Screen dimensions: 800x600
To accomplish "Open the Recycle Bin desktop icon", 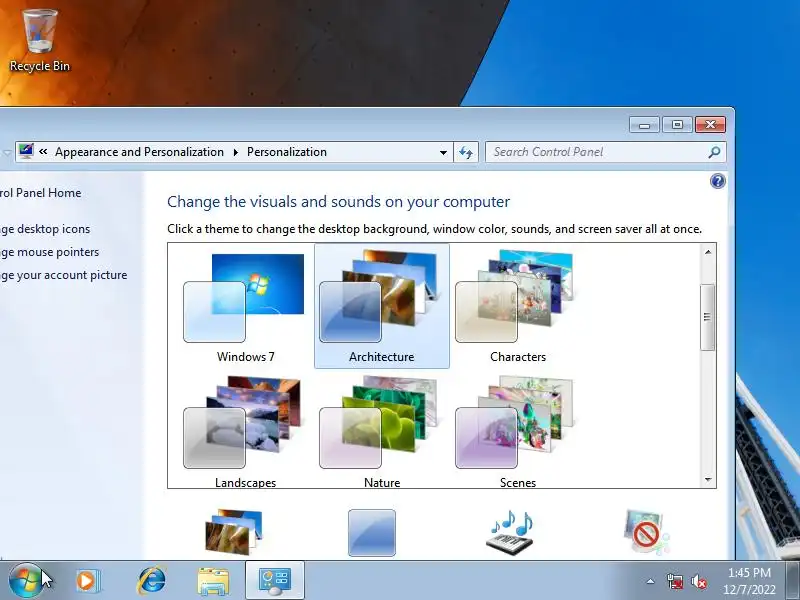I will tap(40, 41).
